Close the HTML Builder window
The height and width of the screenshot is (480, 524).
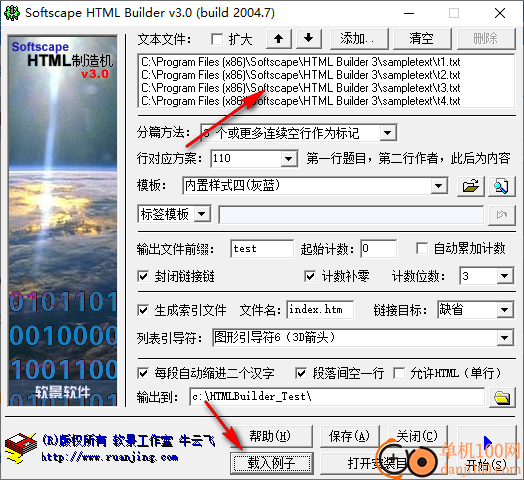coord(500,13)
